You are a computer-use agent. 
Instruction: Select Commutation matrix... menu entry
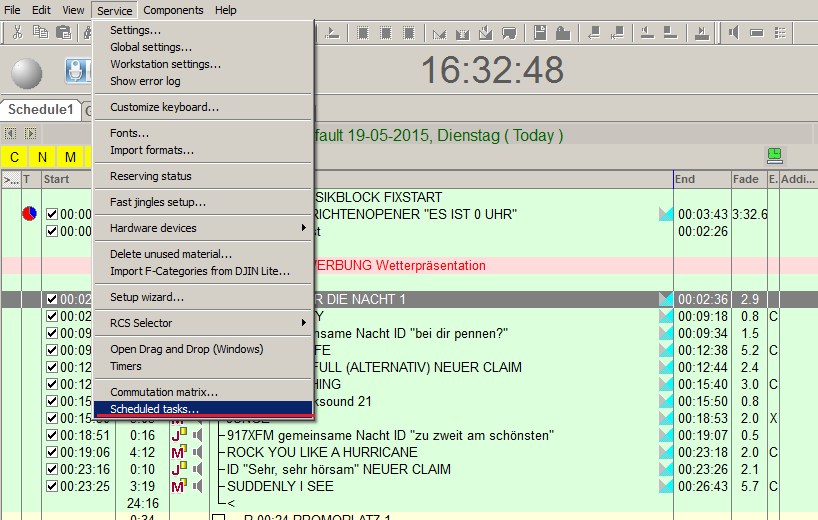(x=203, y=392)
